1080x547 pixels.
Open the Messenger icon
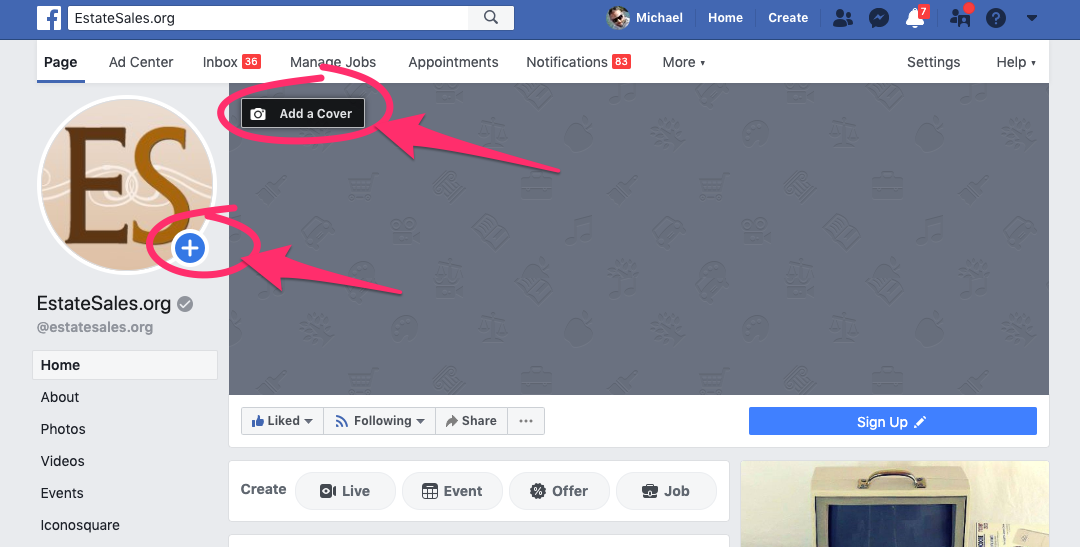(x=879, y=18)
